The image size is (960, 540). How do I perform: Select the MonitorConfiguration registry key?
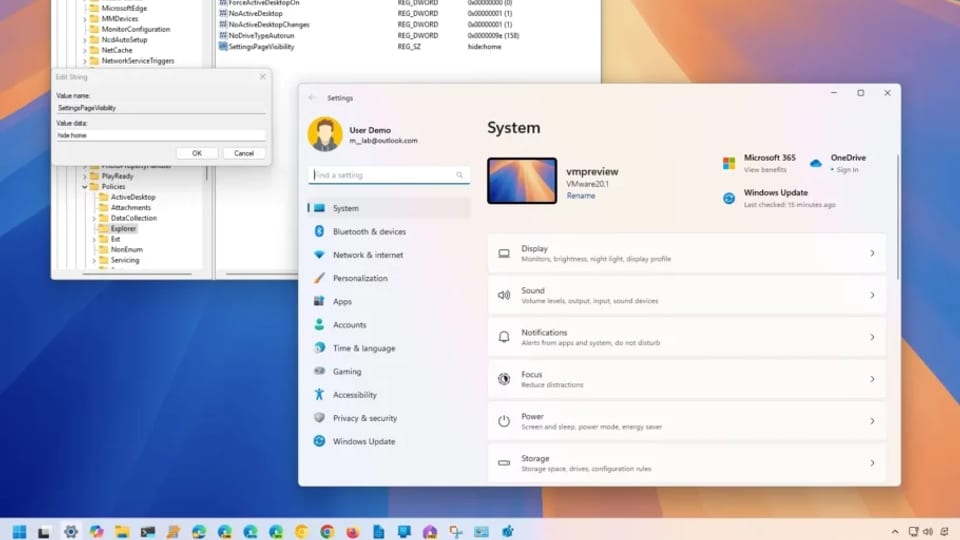[x=135, y=29]
